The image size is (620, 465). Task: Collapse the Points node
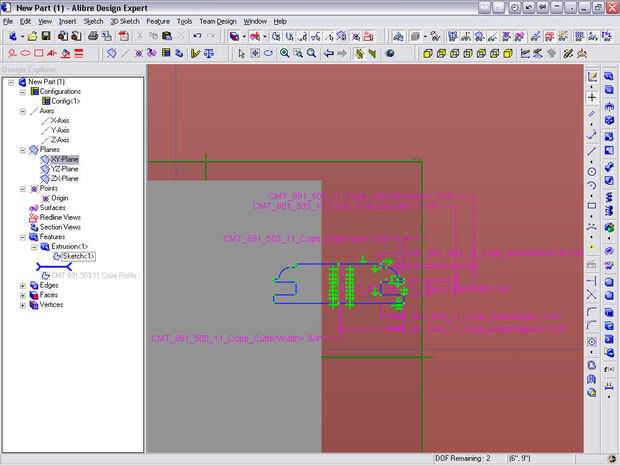pyautogui.click(x=23, y=189)
